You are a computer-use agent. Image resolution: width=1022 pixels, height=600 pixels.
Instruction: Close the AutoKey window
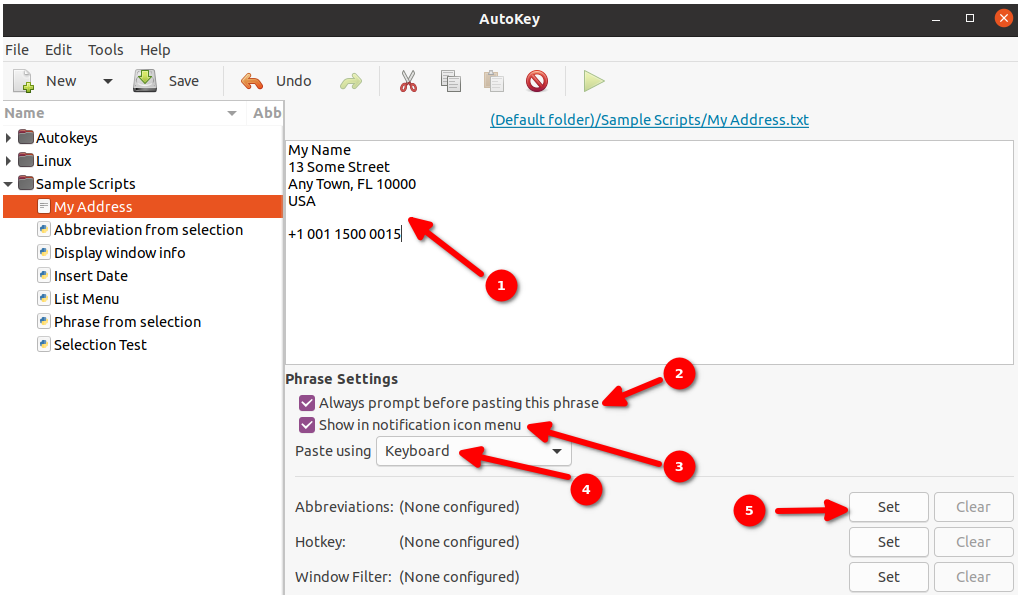1004,18
